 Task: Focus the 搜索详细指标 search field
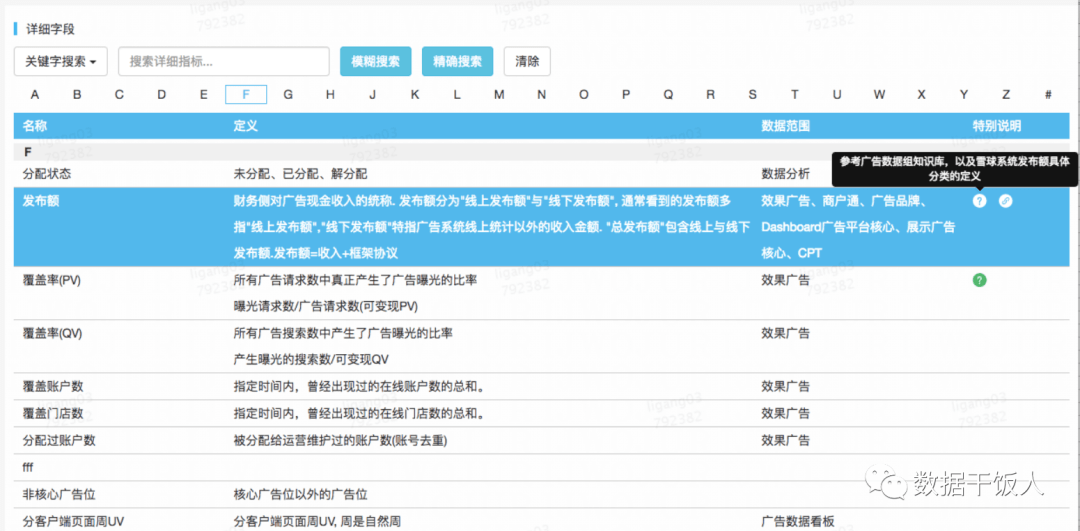pyautogui.click(x=224, y=61)
